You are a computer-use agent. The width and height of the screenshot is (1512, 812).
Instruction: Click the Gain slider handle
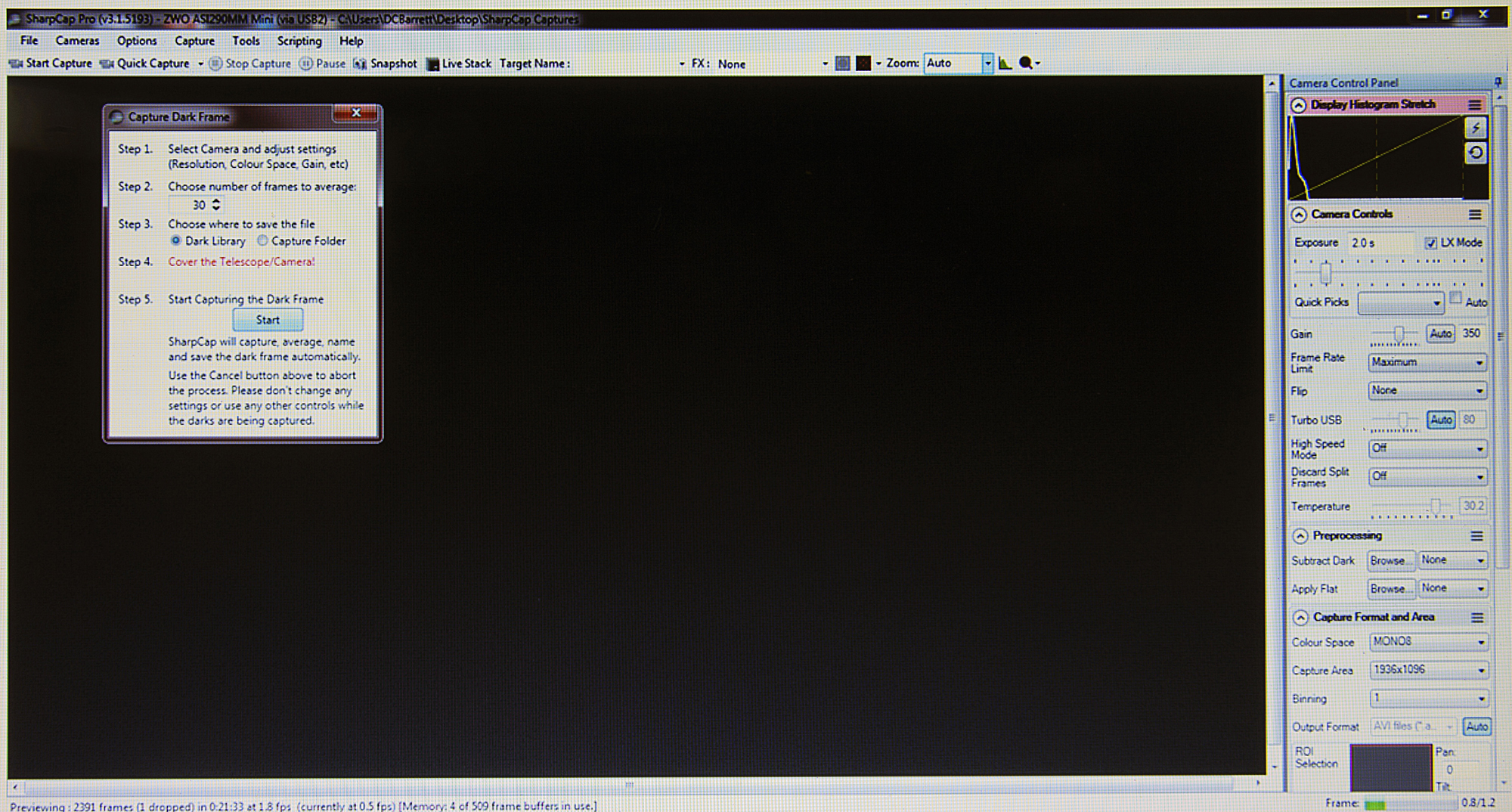click(x=1399, y=333)
